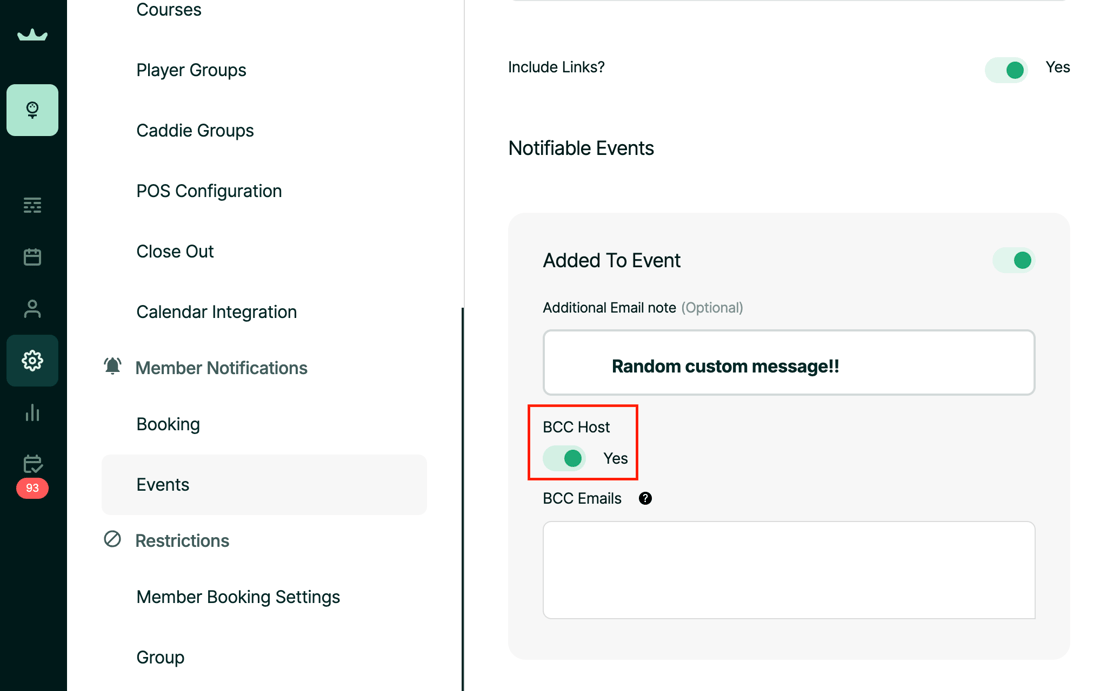
Task: Open the bar chart reports icon
Action: click(x=32, y=412)
